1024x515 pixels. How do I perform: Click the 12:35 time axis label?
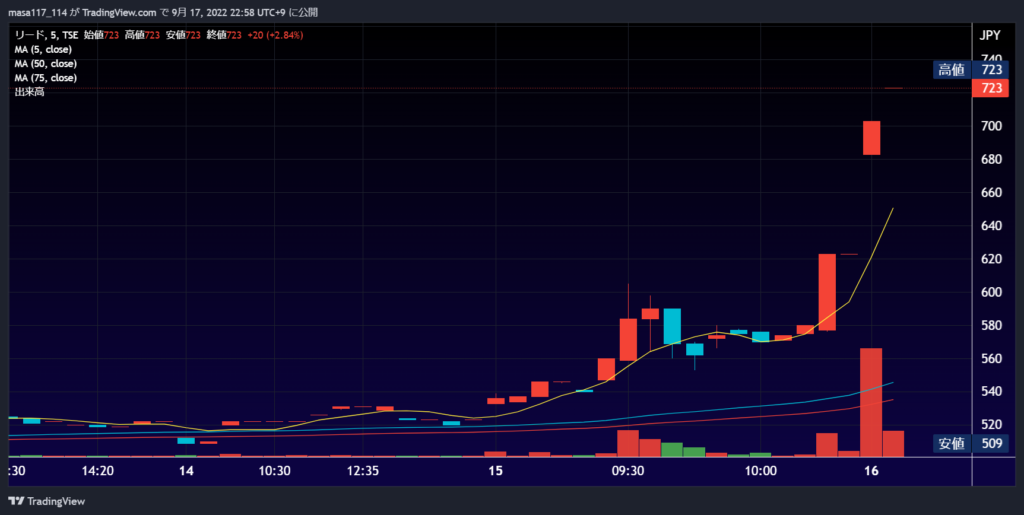pos(363,471)
